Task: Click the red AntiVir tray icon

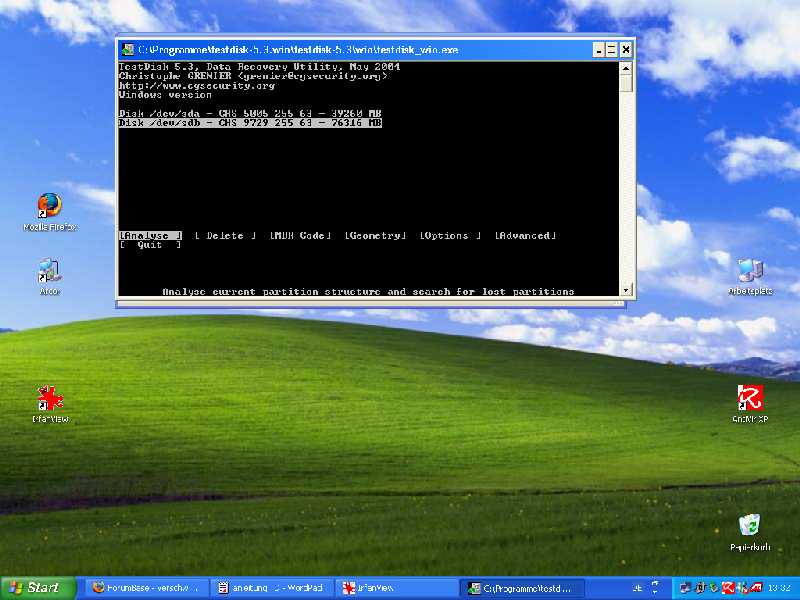Action: point(728,588)
